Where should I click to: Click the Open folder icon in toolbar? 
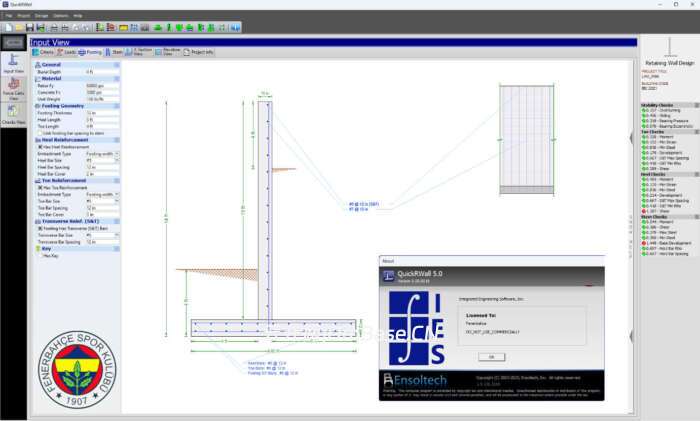19,28
